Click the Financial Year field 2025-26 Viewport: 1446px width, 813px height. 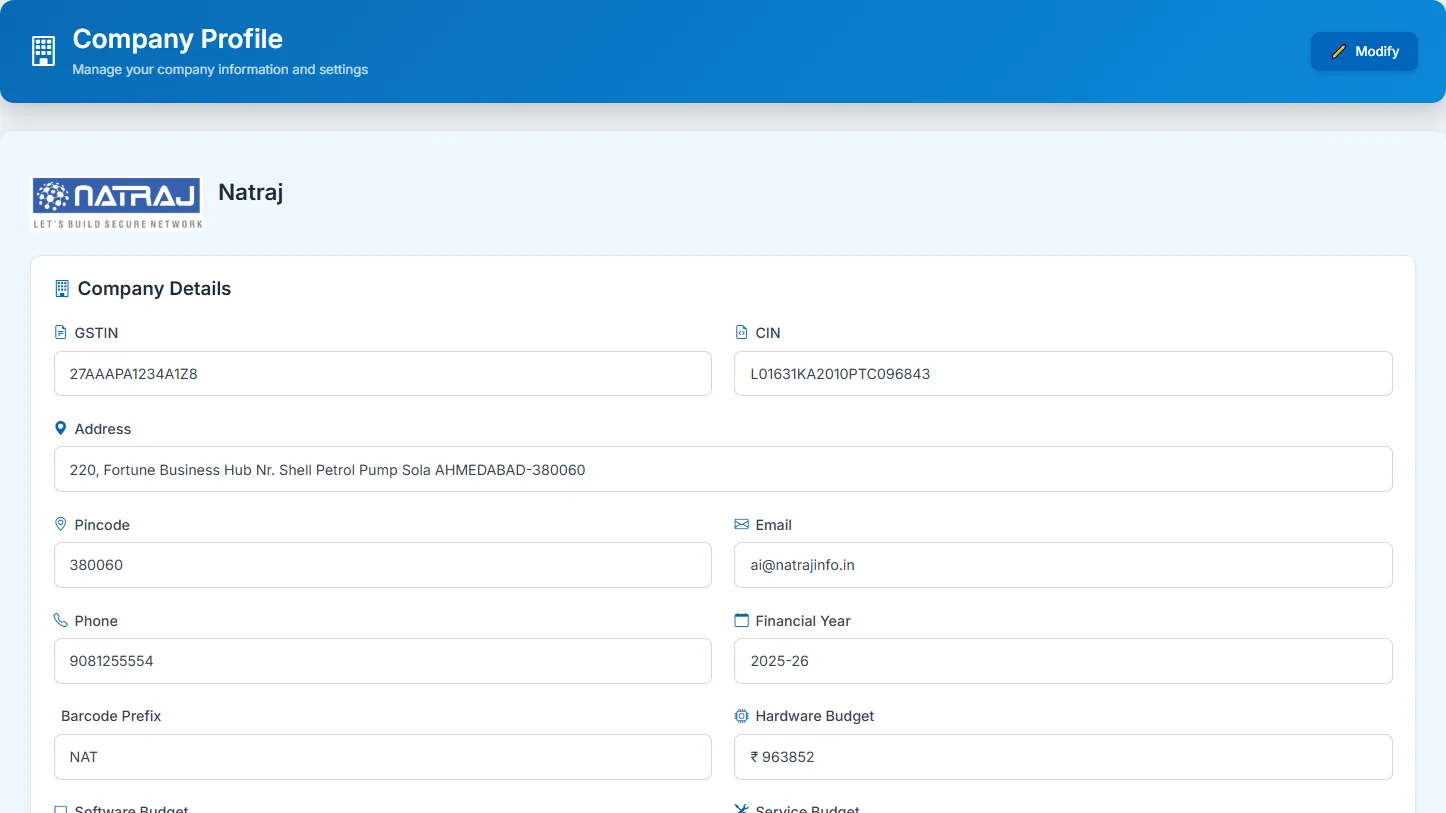coord(1063,661)
